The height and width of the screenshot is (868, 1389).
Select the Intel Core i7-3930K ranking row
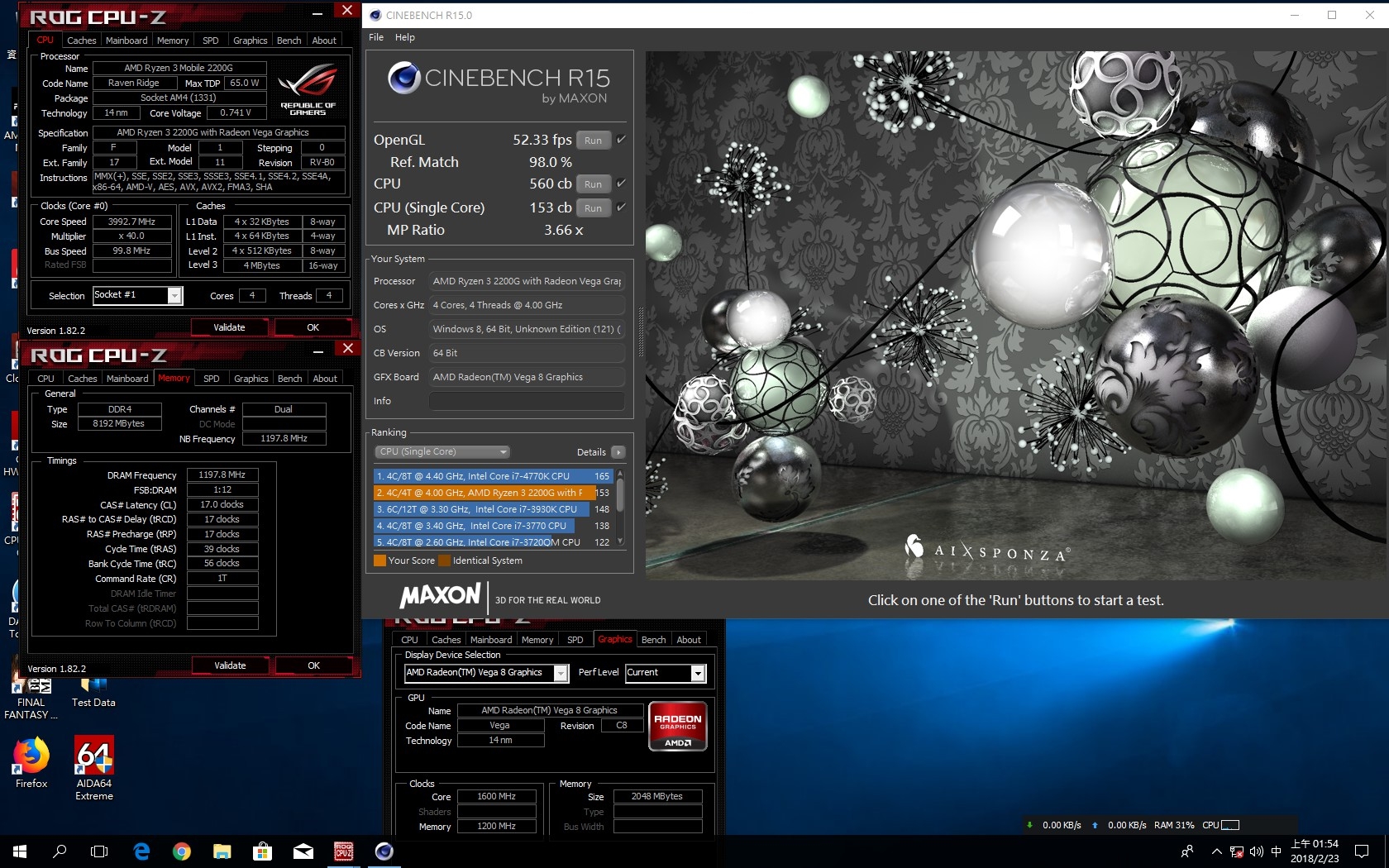click(x=493, y=509)
